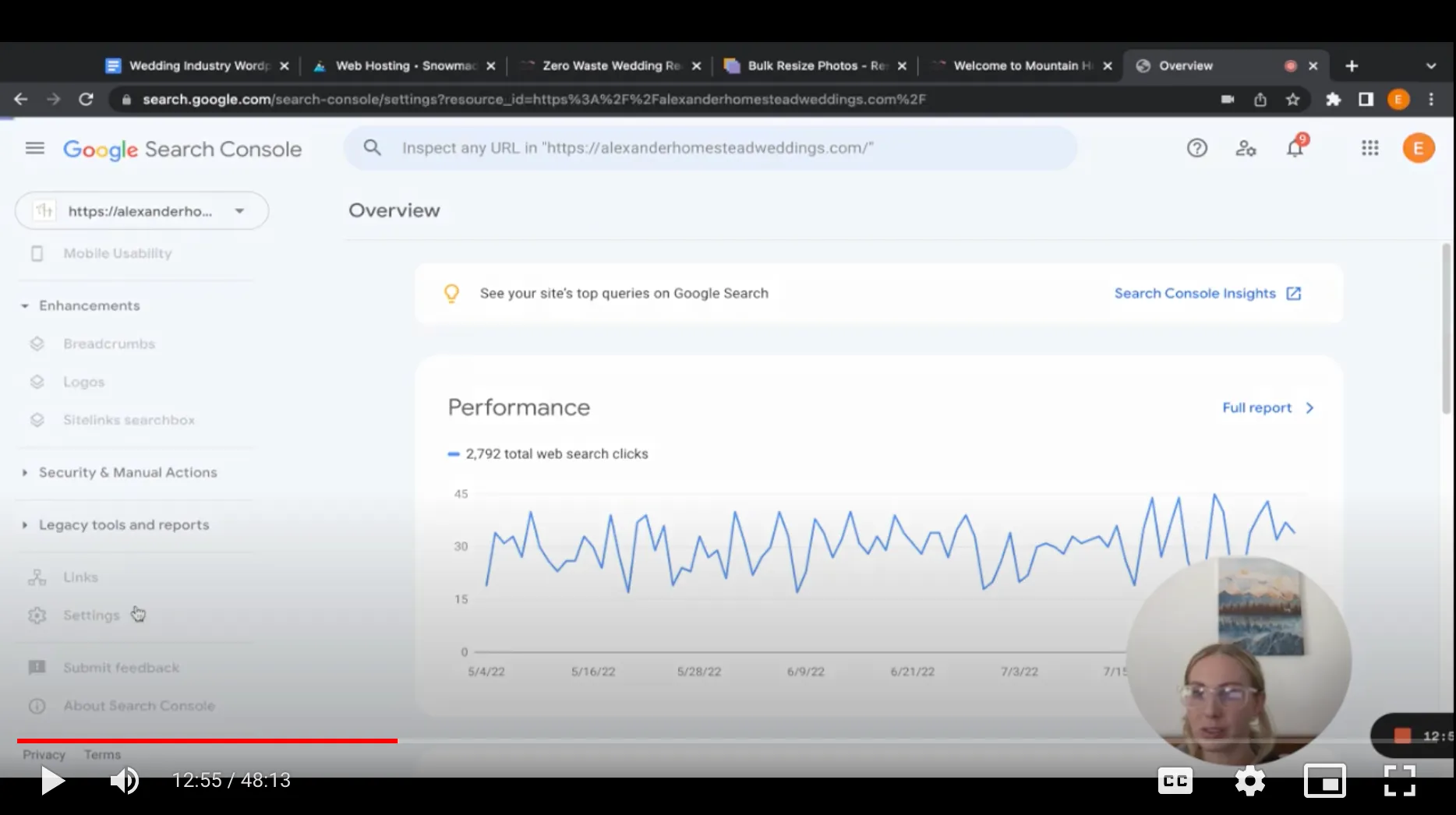This screenshot has width=1456, height=815.
Task: Toggle fullscreen video button
Action: click(x=1400, y=781)
